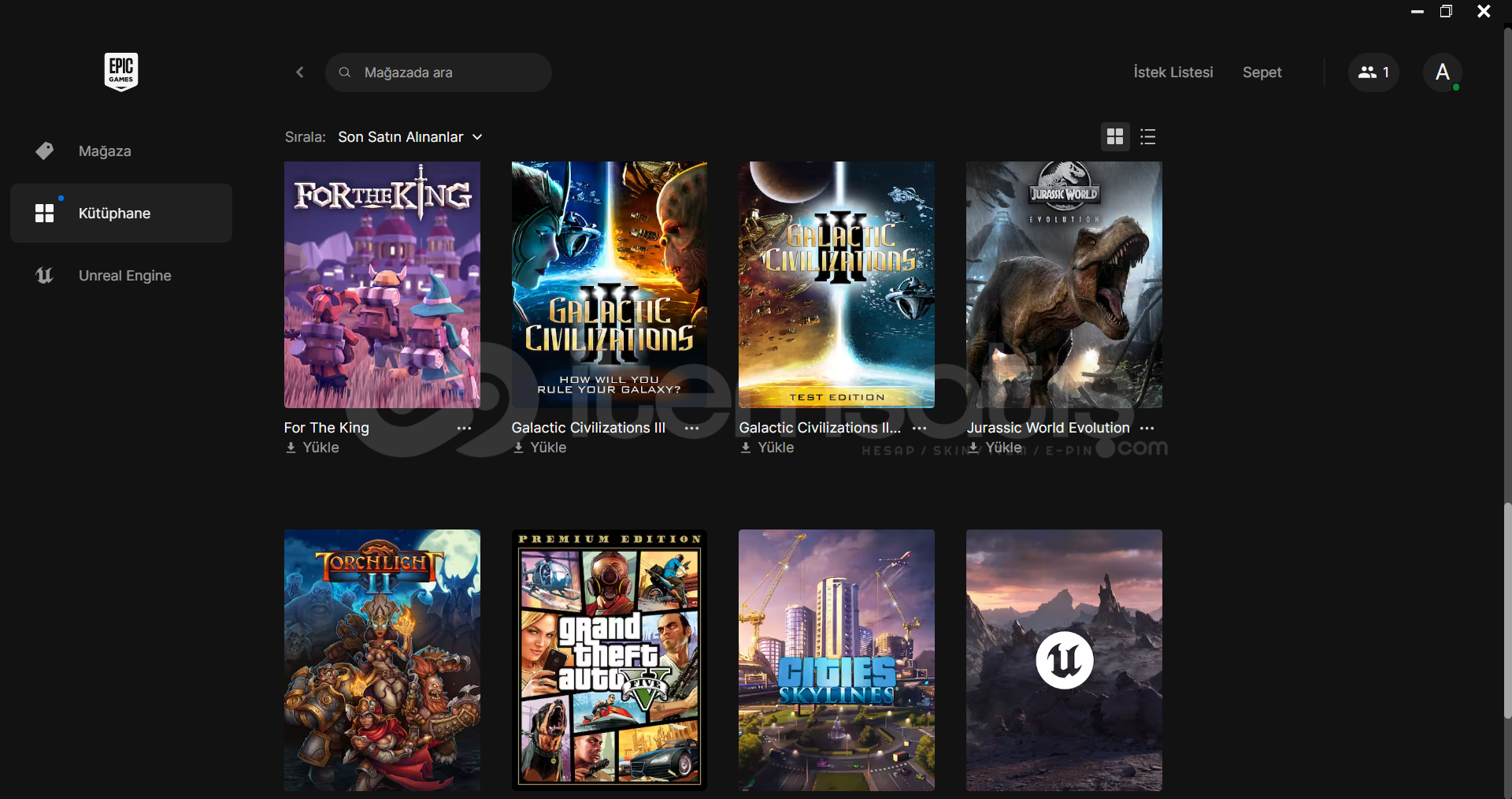Open Mağaza in the sidebar
Viewport: 1512px width, 799px height.
point(121,151)
